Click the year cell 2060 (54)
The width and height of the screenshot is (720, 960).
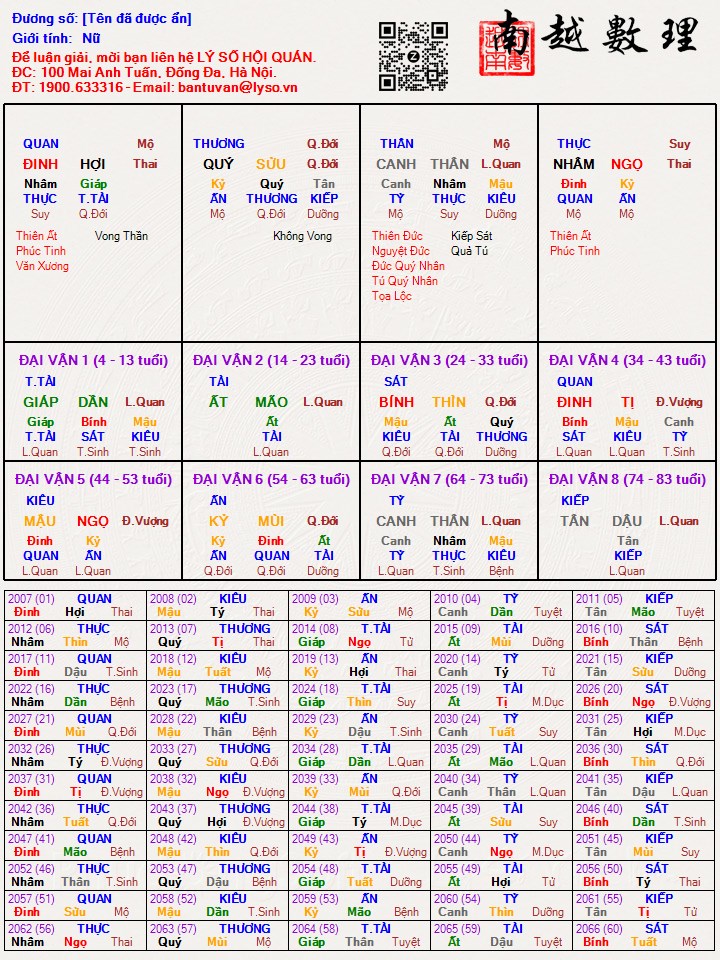501,906
